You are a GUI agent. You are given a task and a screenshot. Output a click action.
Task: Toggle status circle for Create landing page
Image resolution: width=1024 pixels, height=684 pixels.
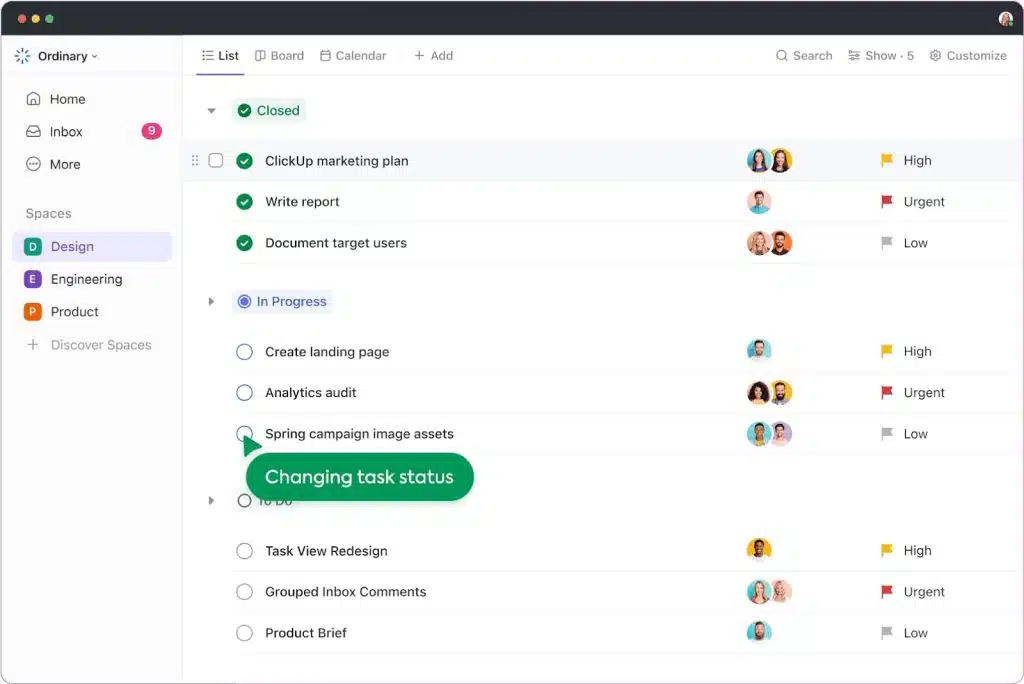coord(244,352)
